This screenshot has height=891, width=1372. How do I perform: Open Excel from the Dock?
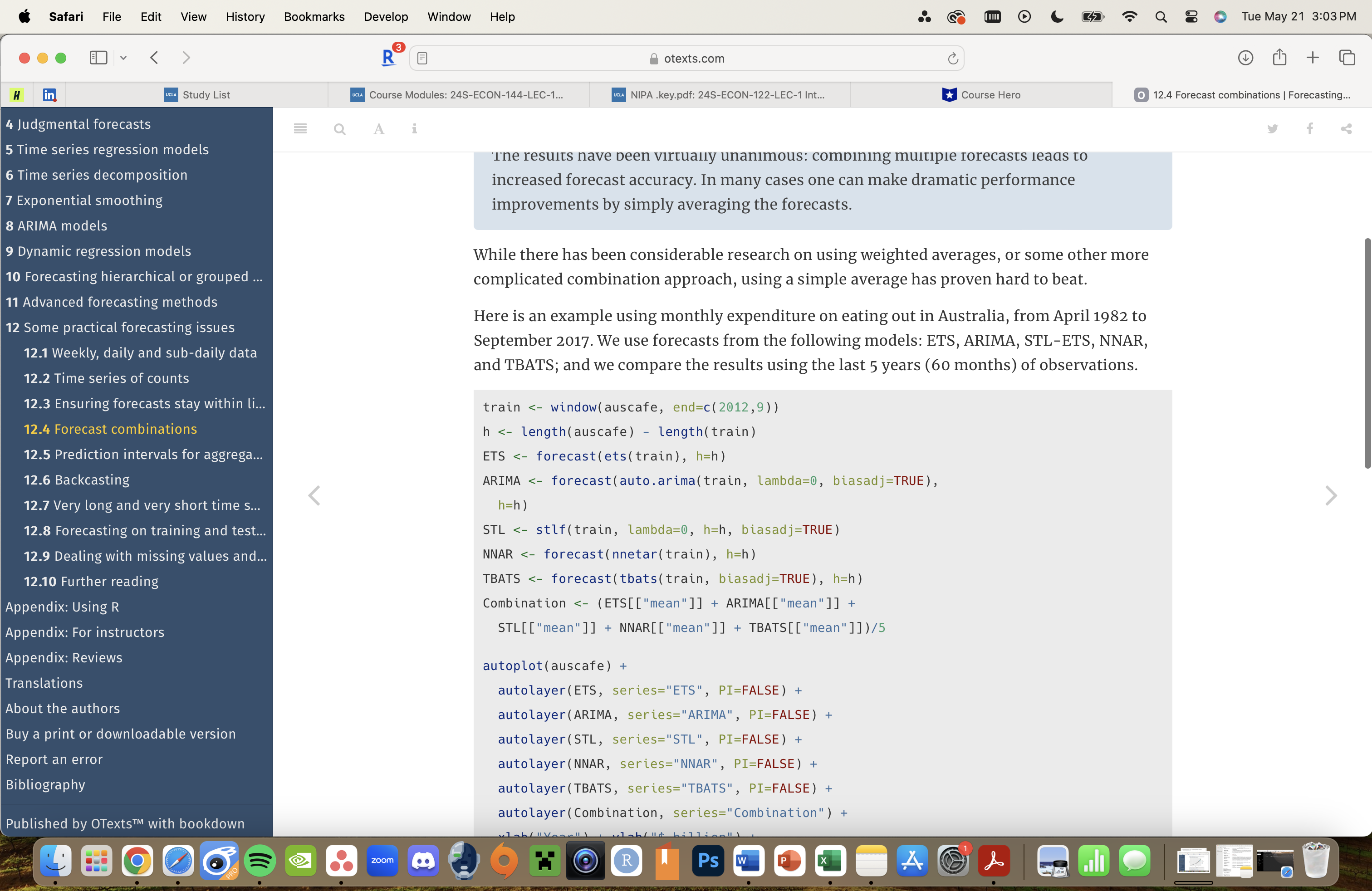tap(830, 862)
